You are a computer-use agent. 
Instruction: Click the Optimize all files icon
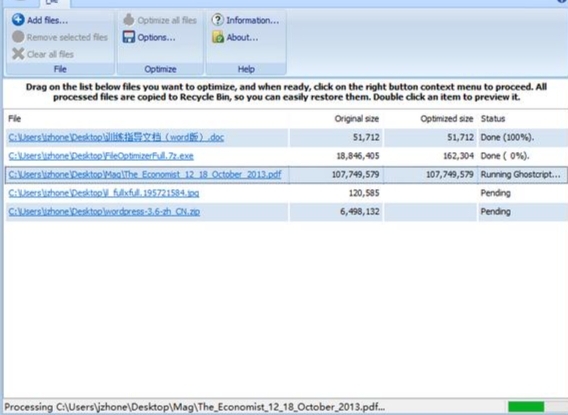click(x=129, y=20)
